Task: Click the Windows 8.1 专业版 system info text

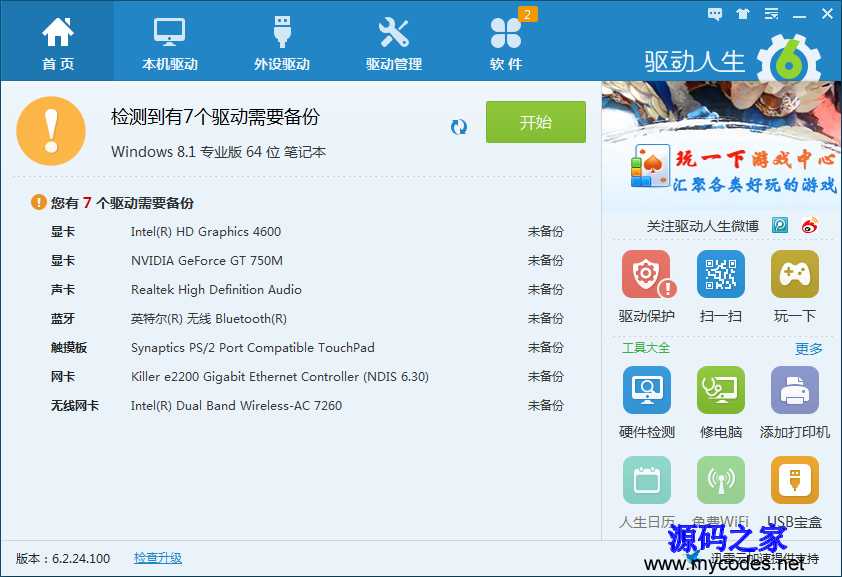Action: tap(219, 152)
